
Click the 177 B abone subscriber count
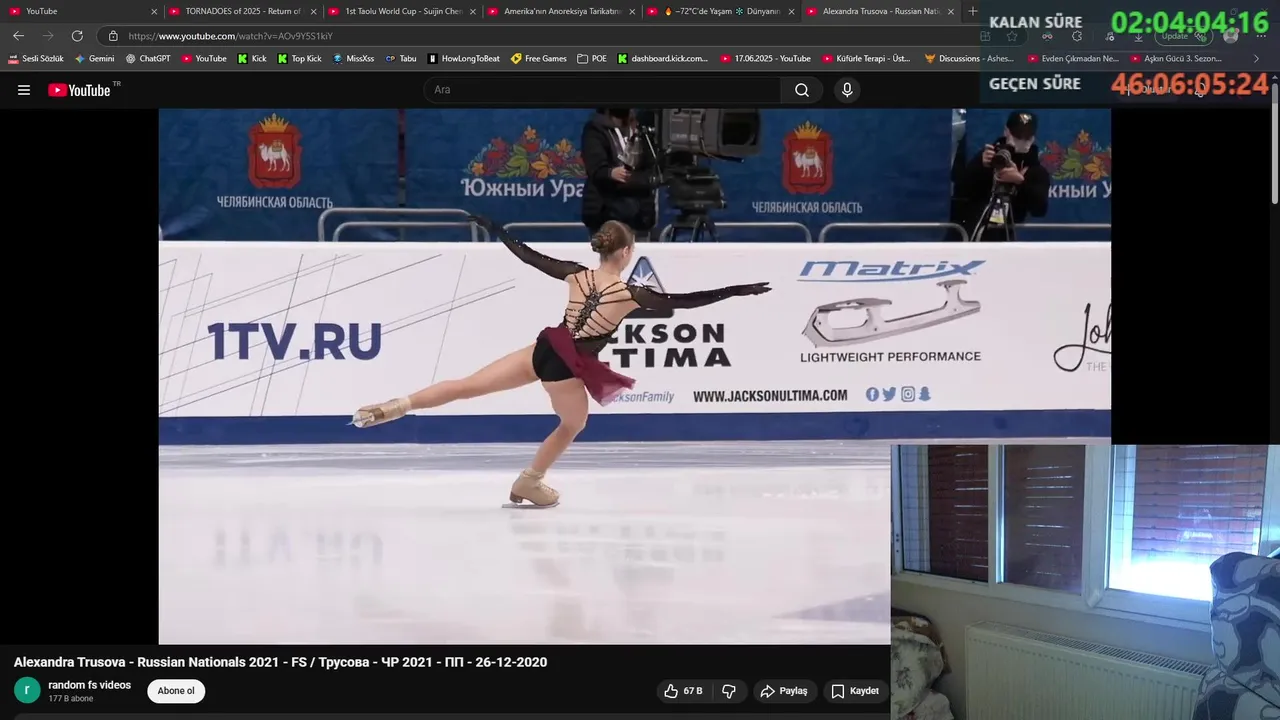(70, 698)
